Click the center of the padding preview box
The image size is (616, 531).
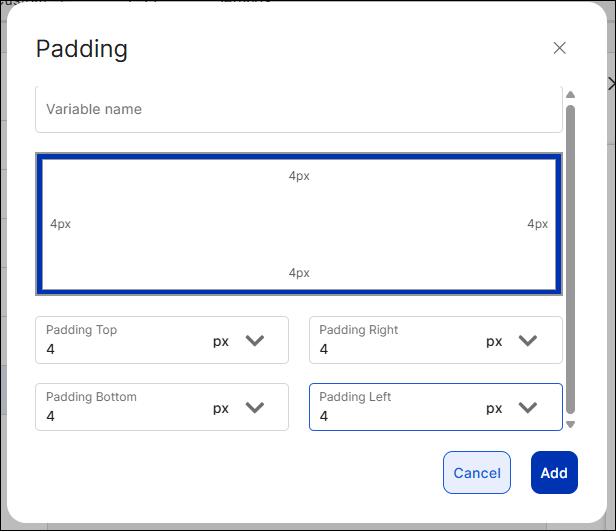click(298, 224)
